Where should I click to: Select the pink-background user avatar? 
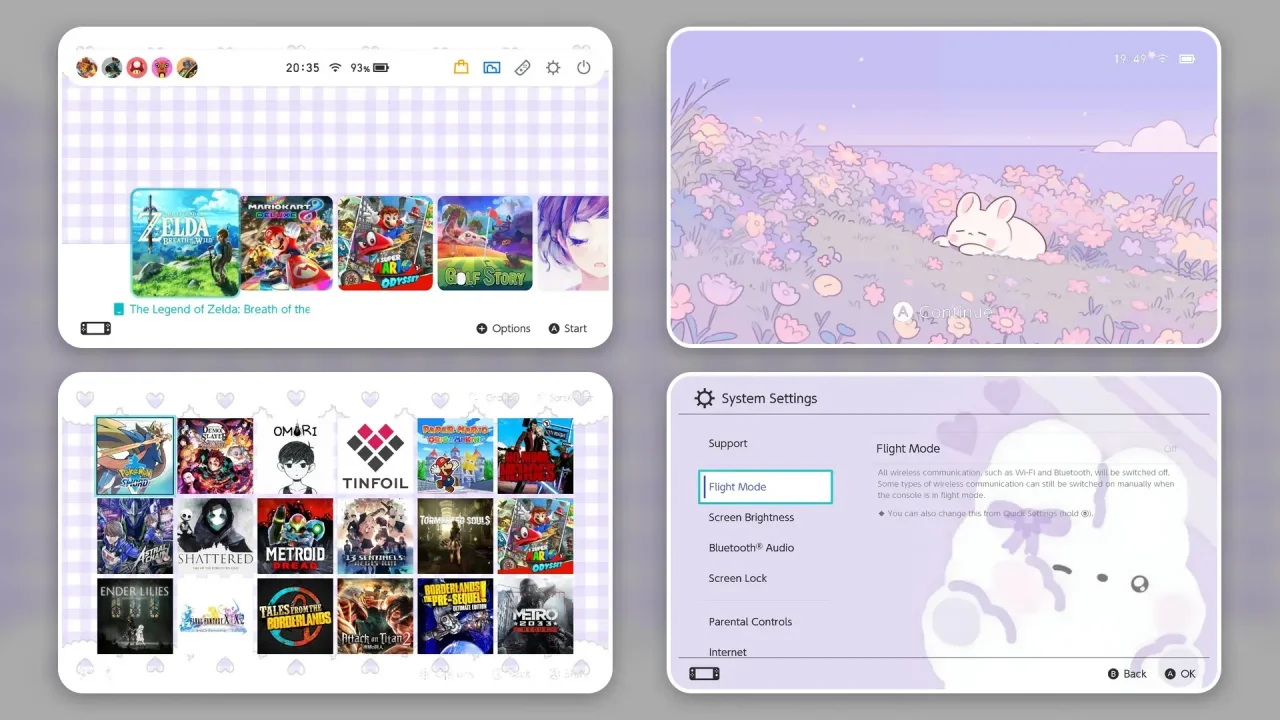point(161,68)
